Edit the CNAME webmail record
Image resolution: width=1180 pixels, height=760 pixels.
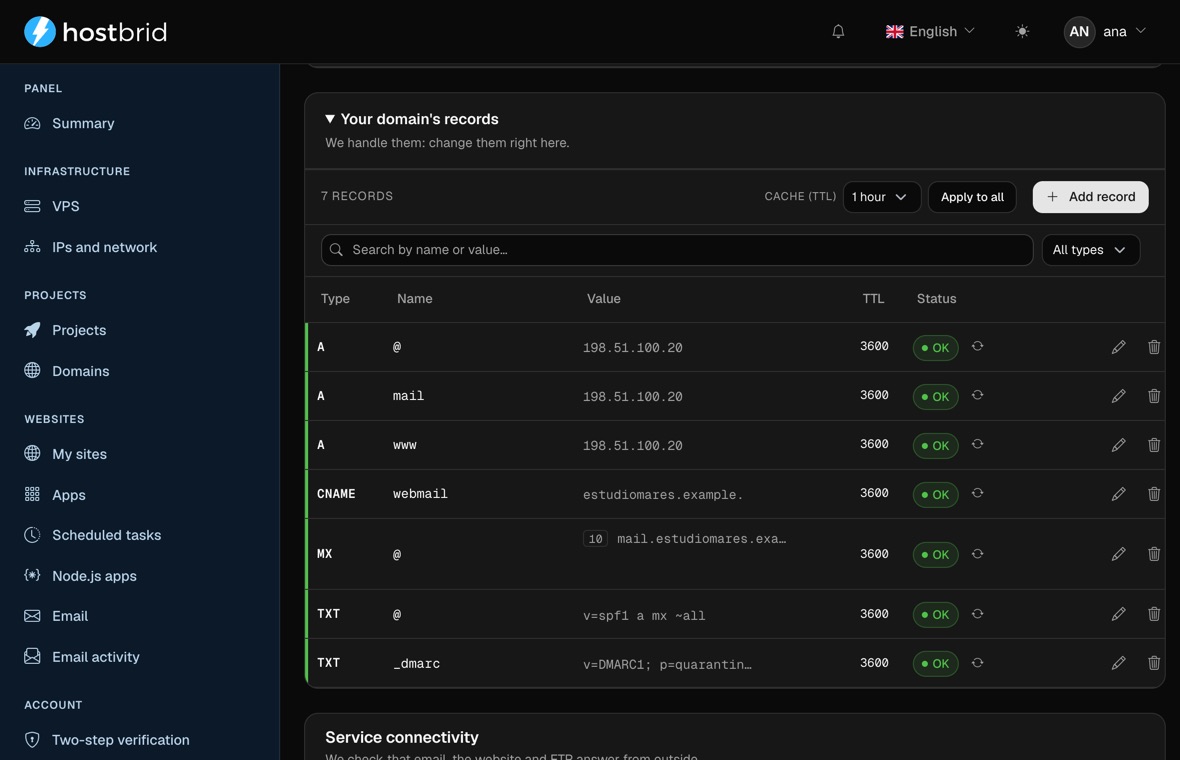1118,494
